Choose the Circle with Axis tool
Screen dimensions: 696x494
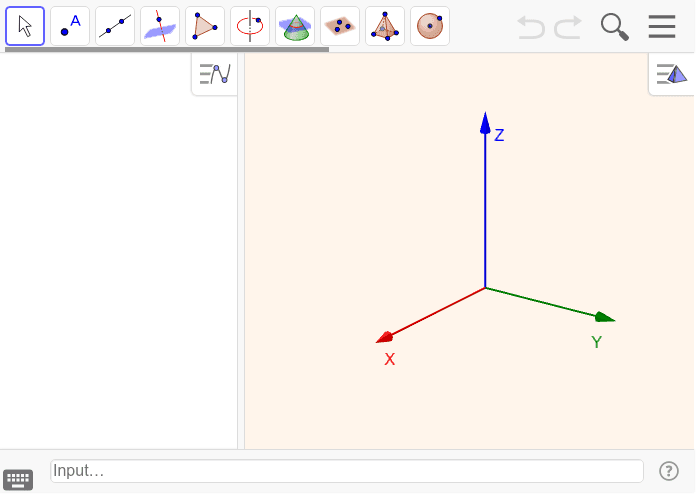250,26
